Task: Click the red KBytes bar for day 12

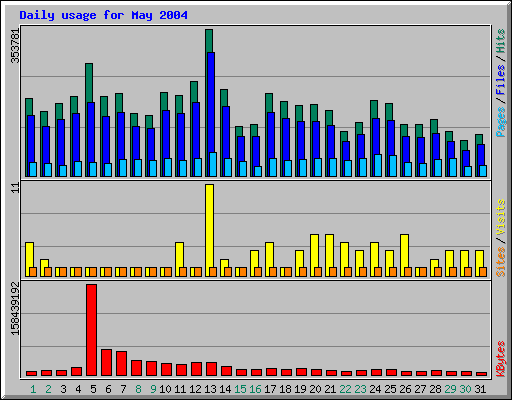Action: [196, 369]
